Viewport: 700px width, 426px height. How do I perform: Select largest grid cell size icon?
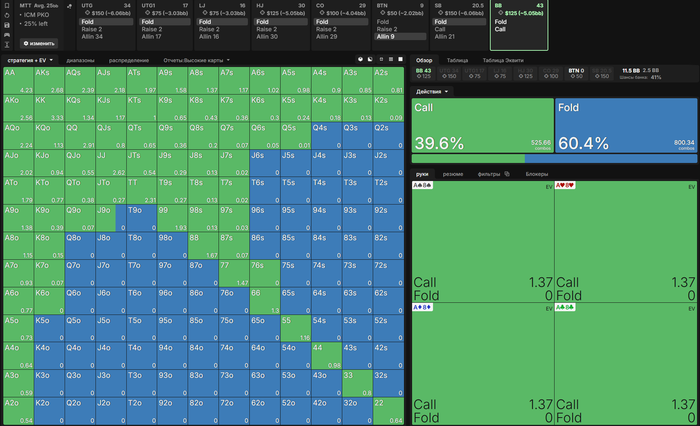point(400,59)
